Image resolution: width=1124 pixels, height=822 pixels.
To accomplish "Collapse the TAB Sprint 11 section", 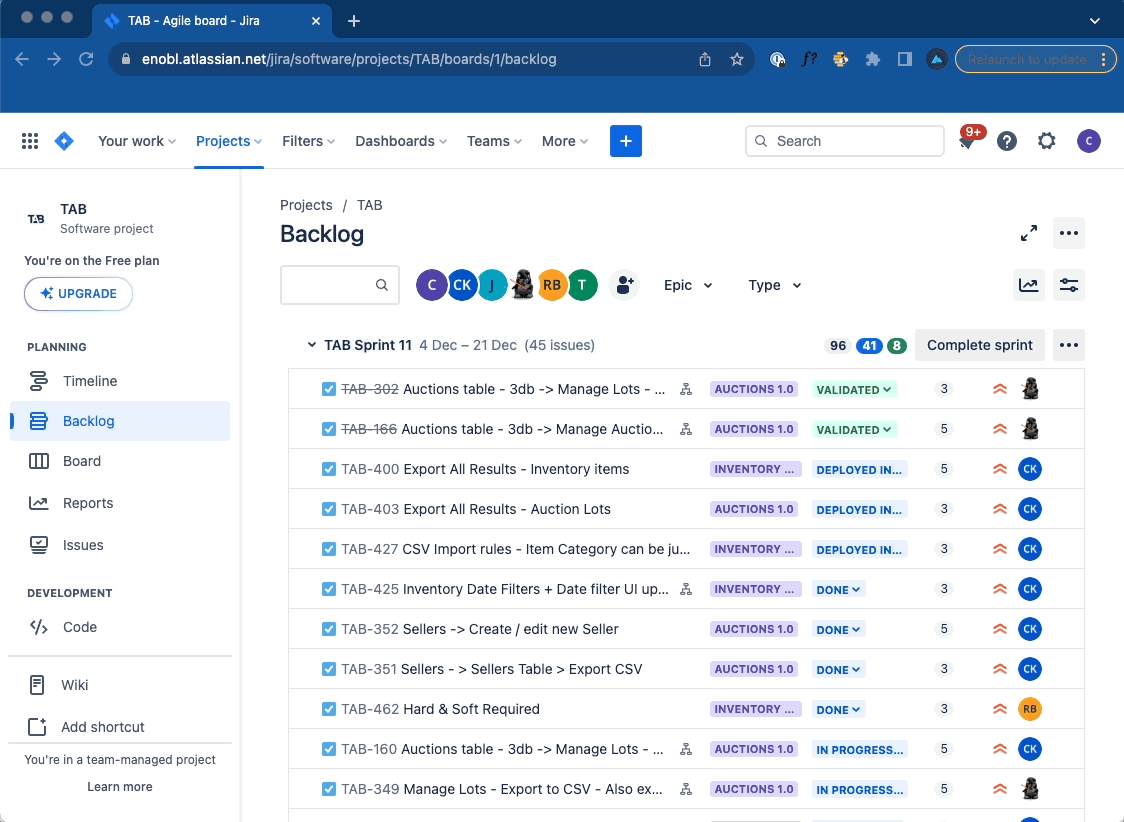I will click(312, 345).
